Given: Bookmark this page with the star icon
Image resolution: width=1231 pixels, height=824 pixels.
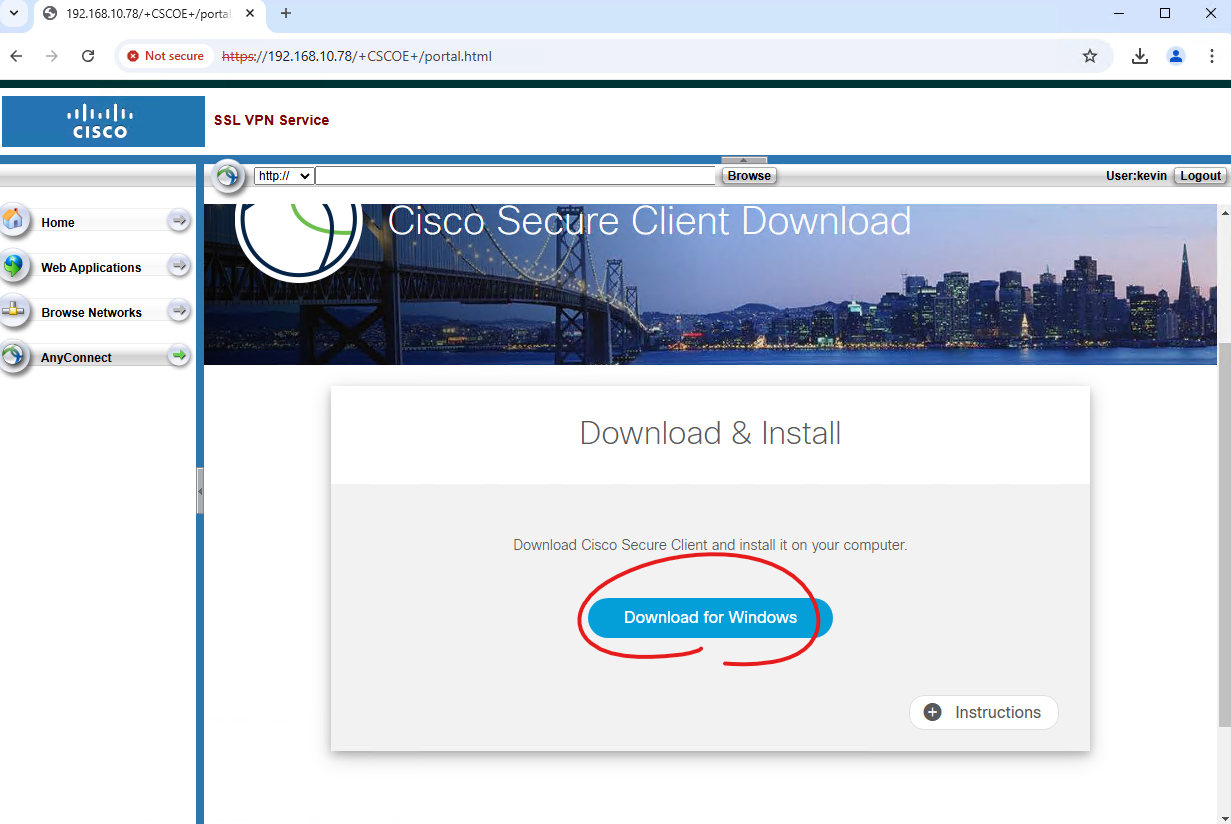Looking at the screenshot, I should (1090, 56).
